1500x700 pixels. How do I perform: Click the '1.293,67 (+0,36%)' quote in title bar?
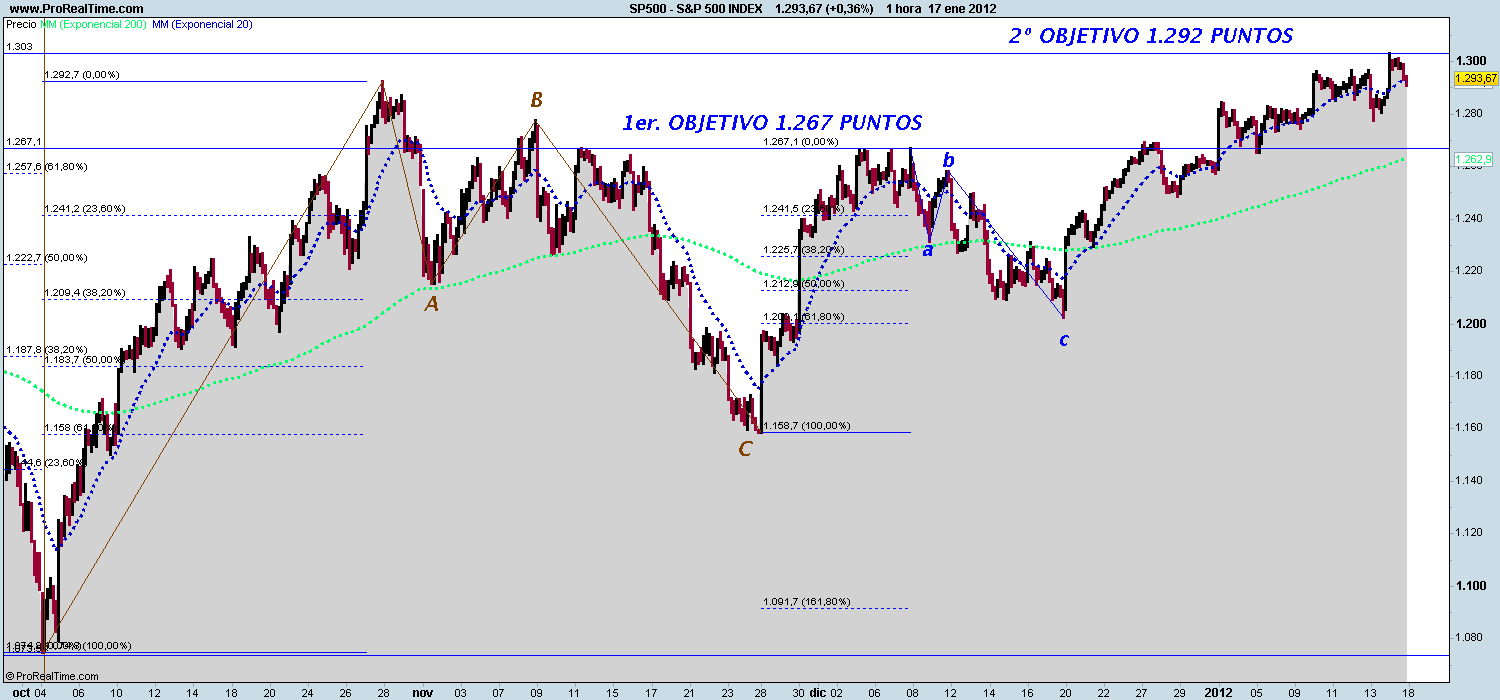[824, 8]
